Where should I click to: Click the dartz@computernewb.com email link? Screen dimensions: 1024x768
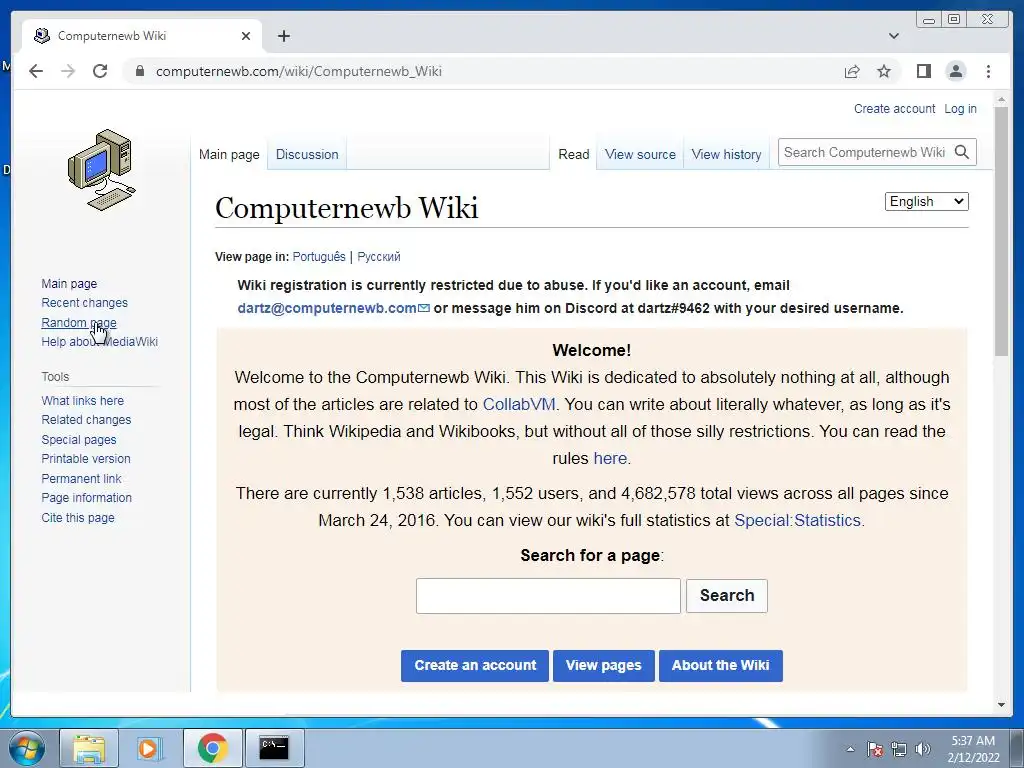pos(333,308)
